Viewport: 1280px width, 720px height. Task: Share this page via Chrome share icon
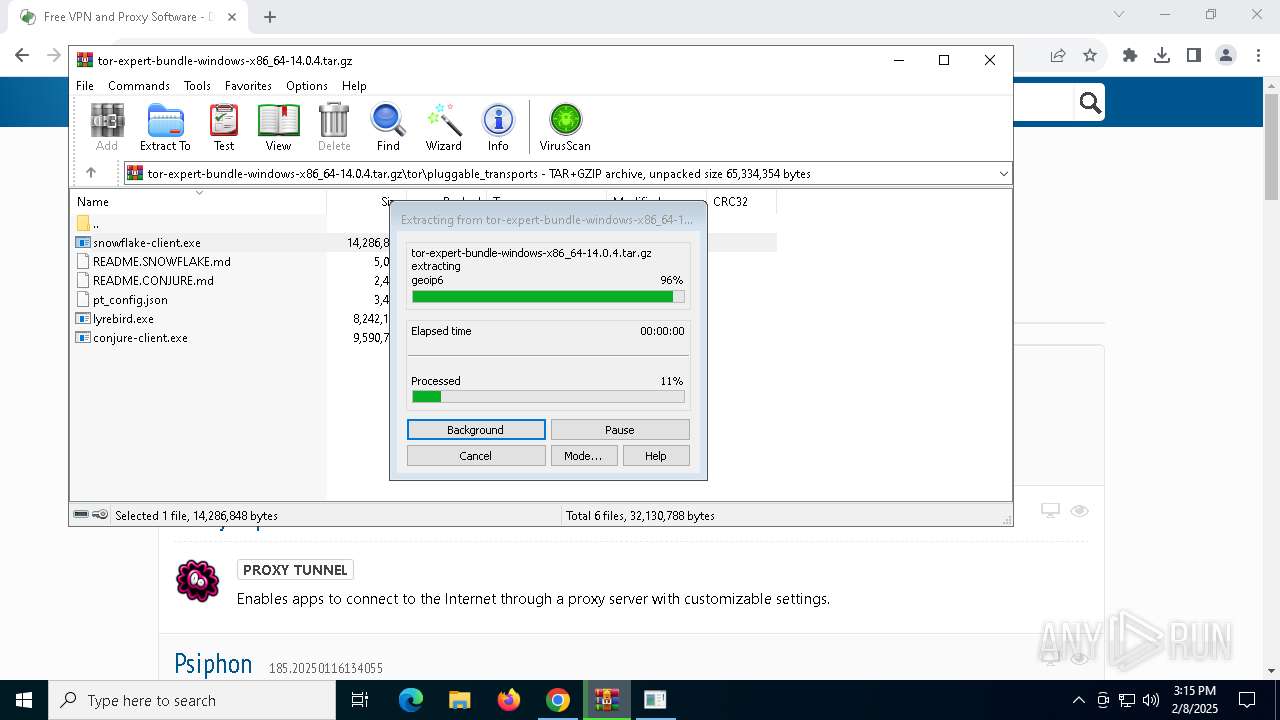[x=1058, y=55]
